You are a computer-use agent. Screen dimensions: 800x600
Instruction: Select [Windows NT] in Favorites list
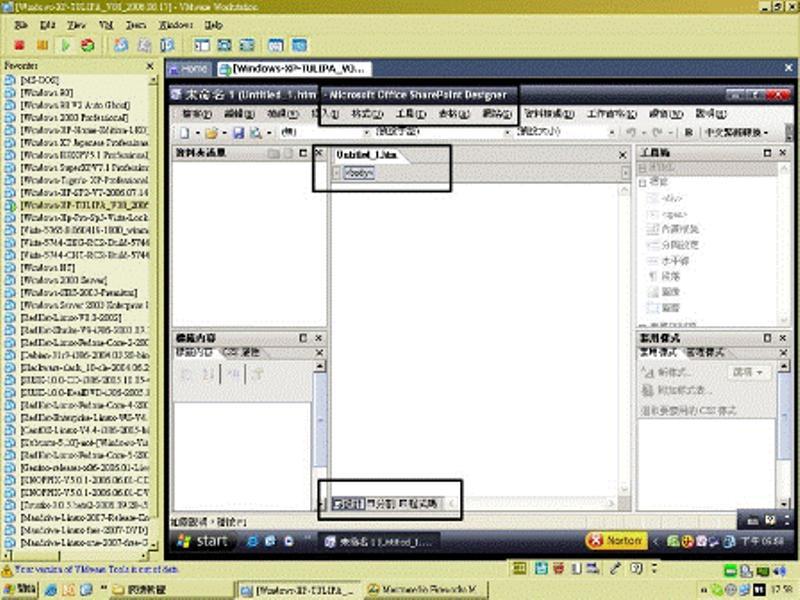coord(47,267)
